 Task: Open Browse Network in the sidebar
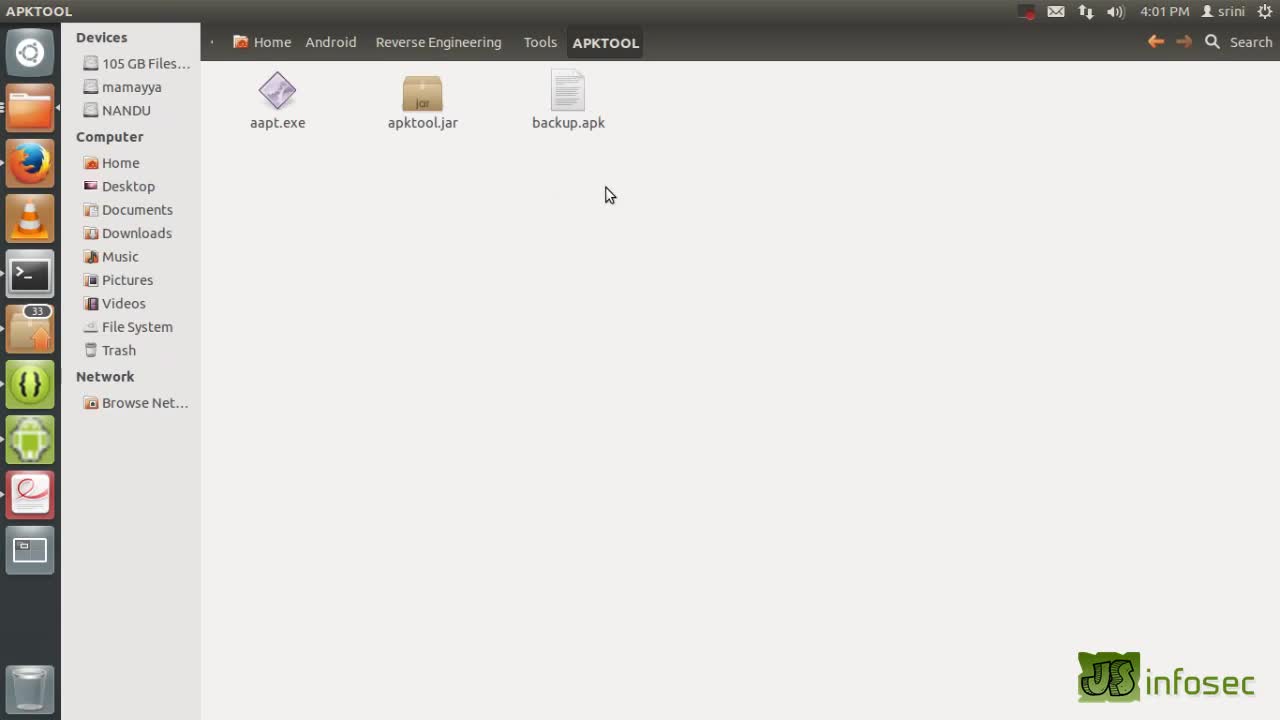tap(135, 403)
